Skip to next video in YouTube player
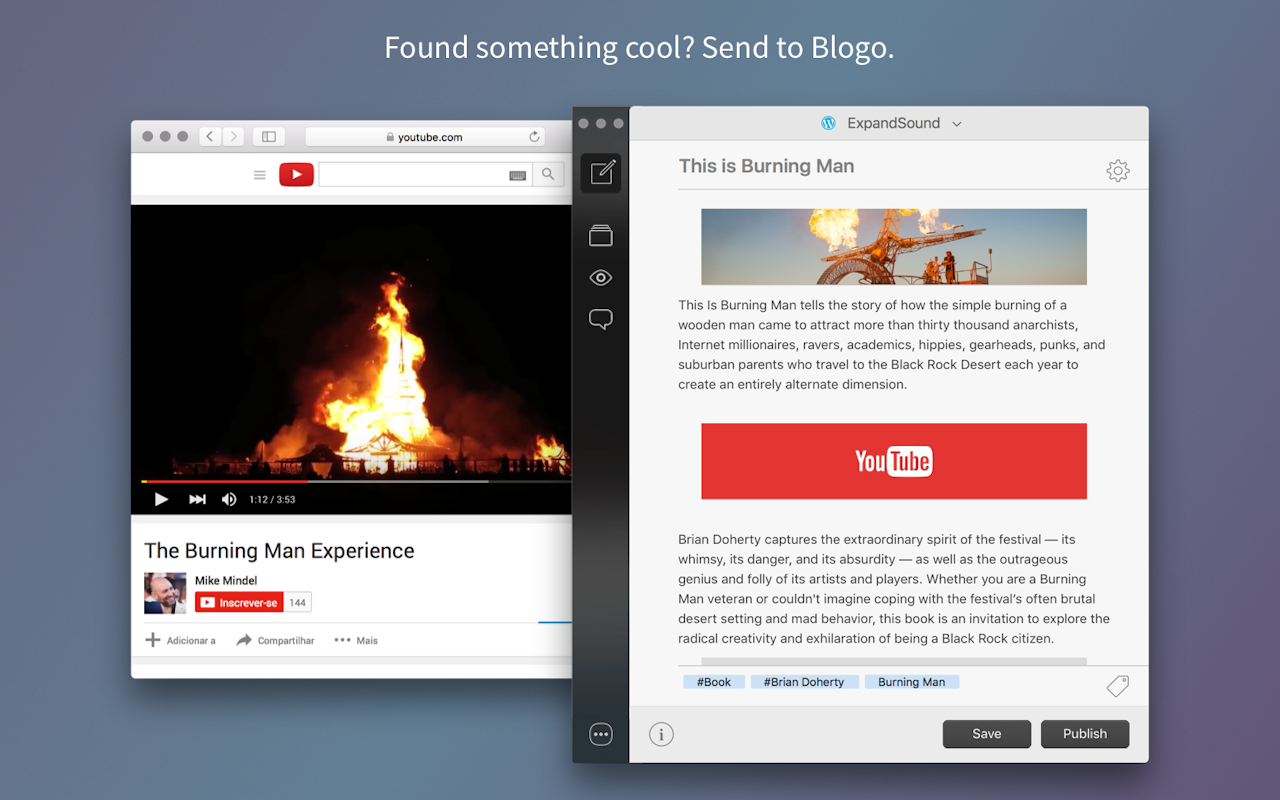This screenshot has width=1280, height=800. tap(197, 499)
